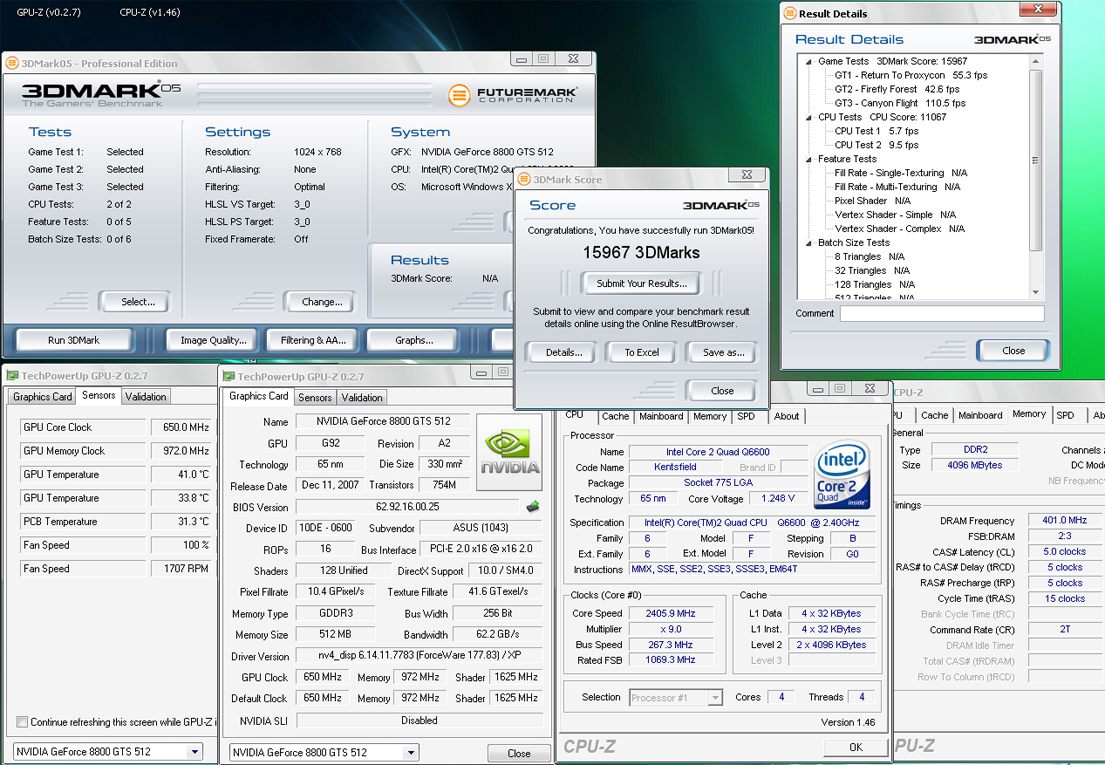The height and width of the screenshot is (765, 1105).
Task: Select GT1 - Return To Proxycon result row
Action: [910, 75]
